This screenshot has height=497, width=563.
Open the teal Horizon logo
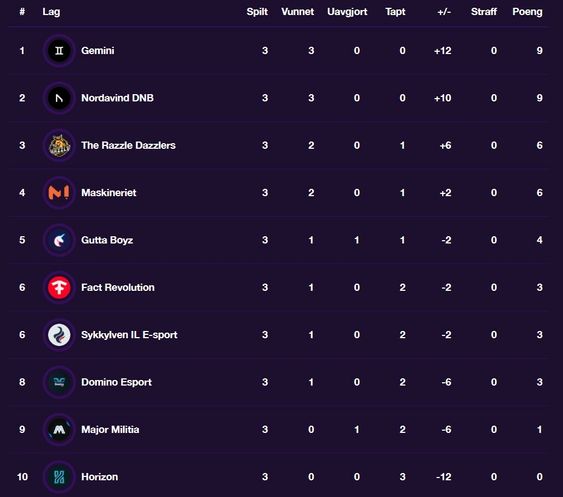click(59, 477)
